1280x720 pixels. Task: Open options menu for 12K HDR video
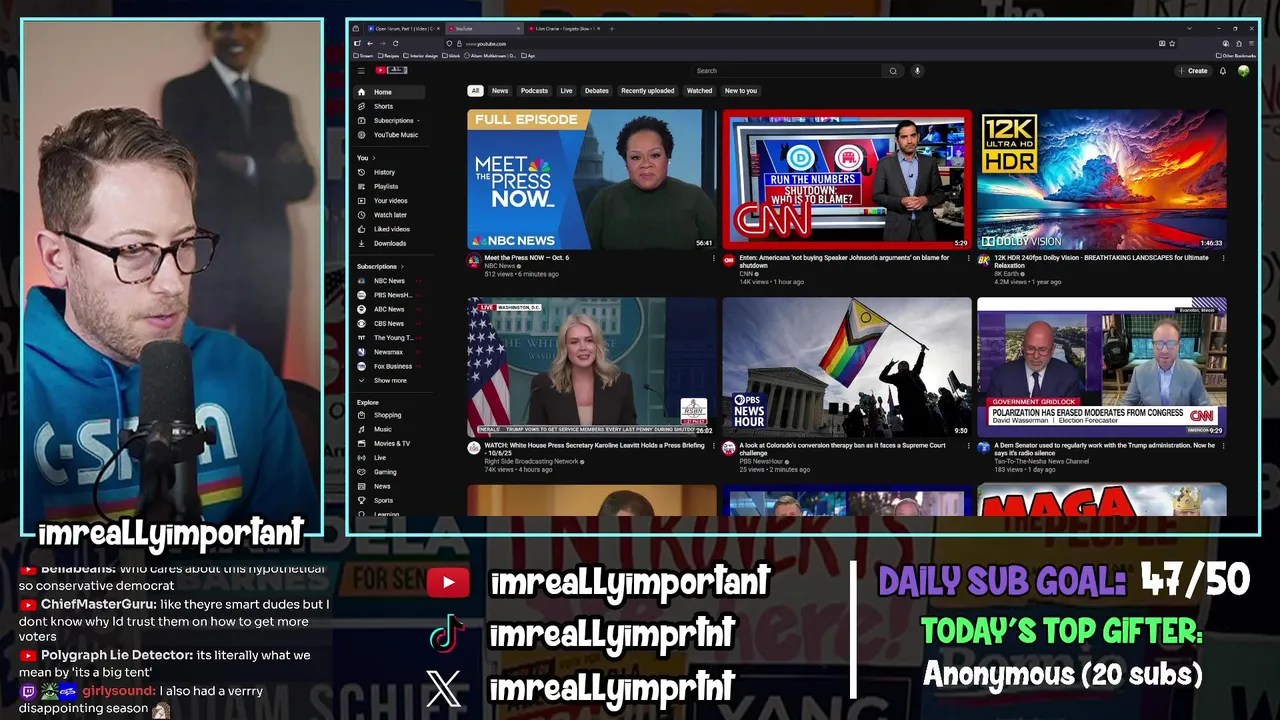pos(1224,258)
